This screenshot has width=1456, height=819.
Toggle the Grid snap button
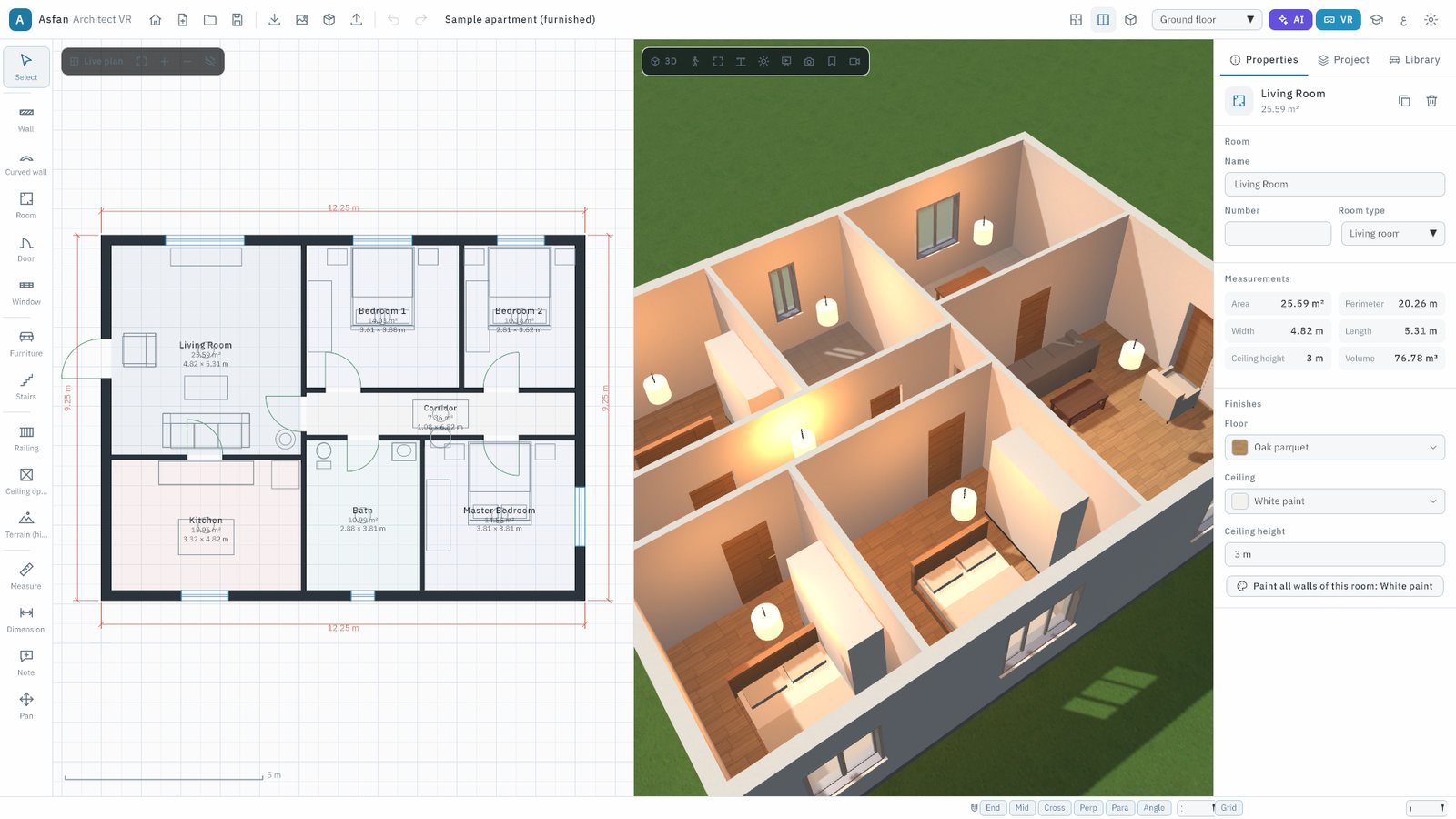(1228, 808)
